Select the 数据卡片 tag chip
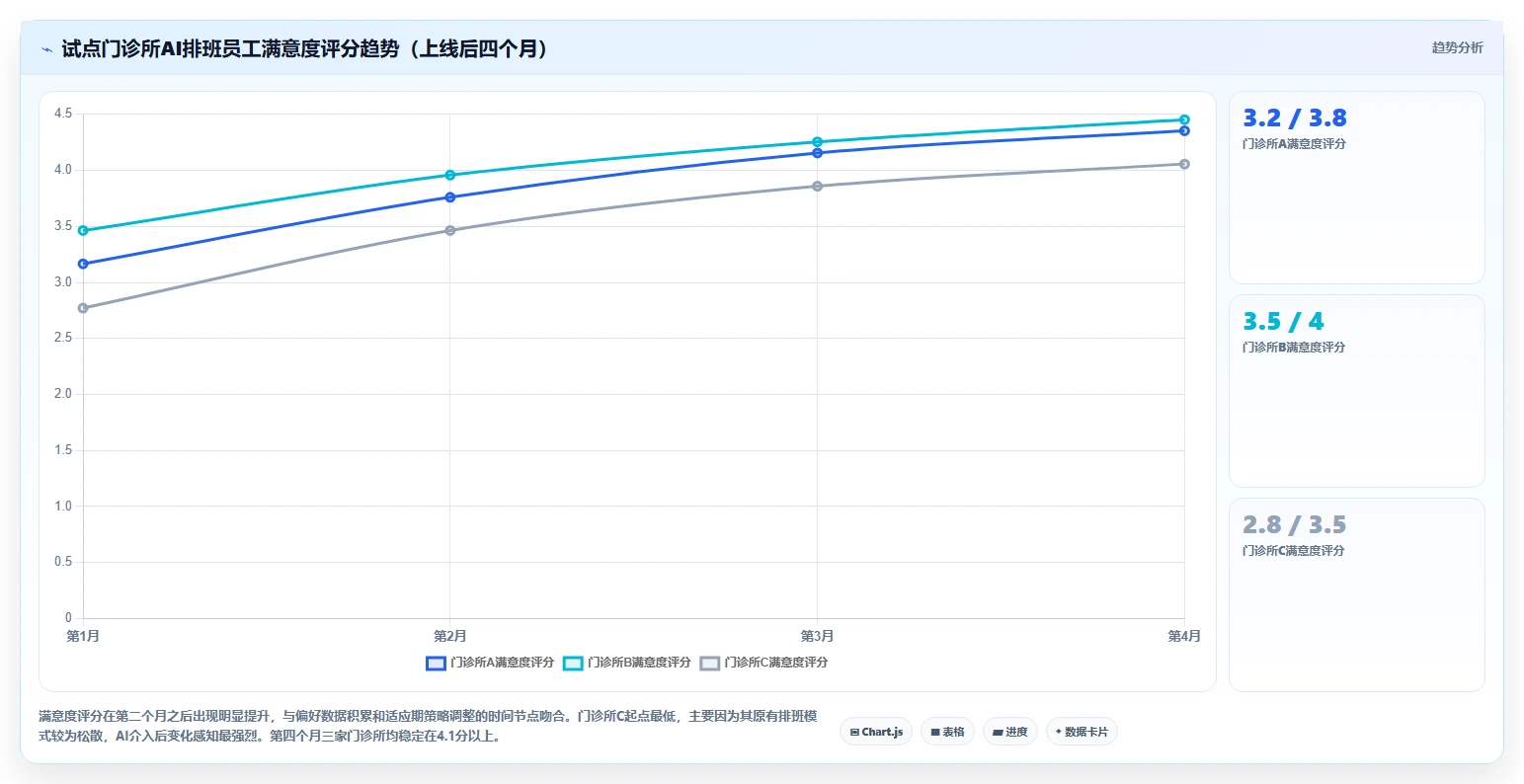Image resolution: width=1524 pixels, height=784 pixels. [1082, 732]
